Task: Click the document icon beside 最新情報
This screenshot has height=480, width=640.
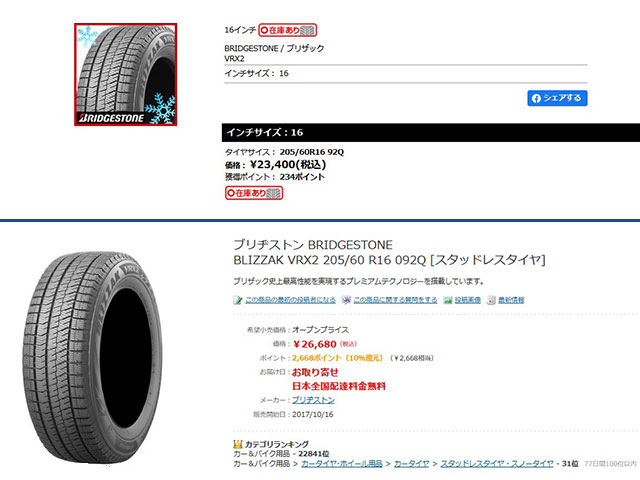Action: 491,300
